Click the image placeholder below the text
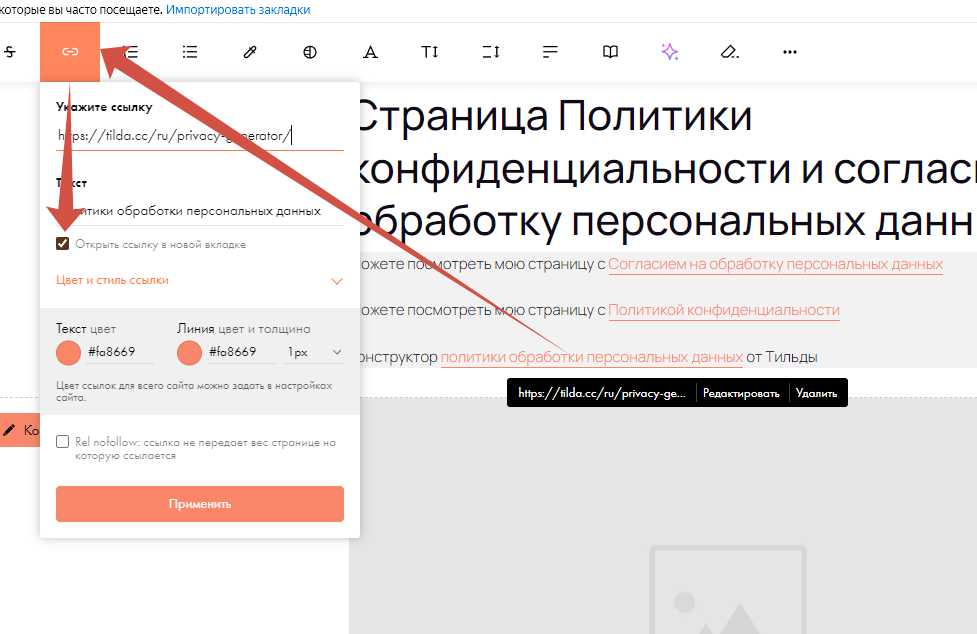977x634 pixels. click(x=728, y=592)
